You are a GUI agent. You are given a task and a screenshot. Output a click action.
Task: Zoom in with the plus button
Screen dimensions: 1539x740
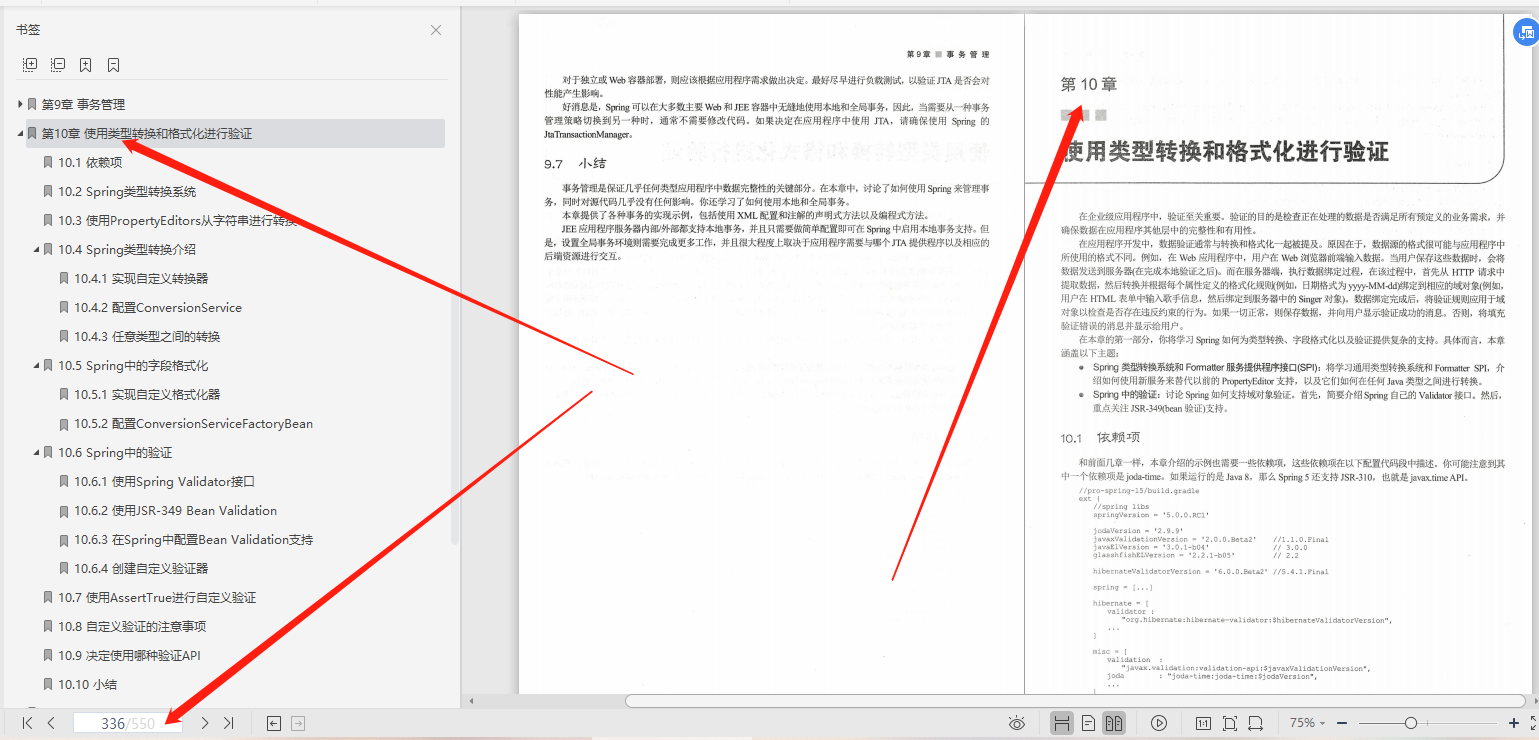pos(1514,723)
